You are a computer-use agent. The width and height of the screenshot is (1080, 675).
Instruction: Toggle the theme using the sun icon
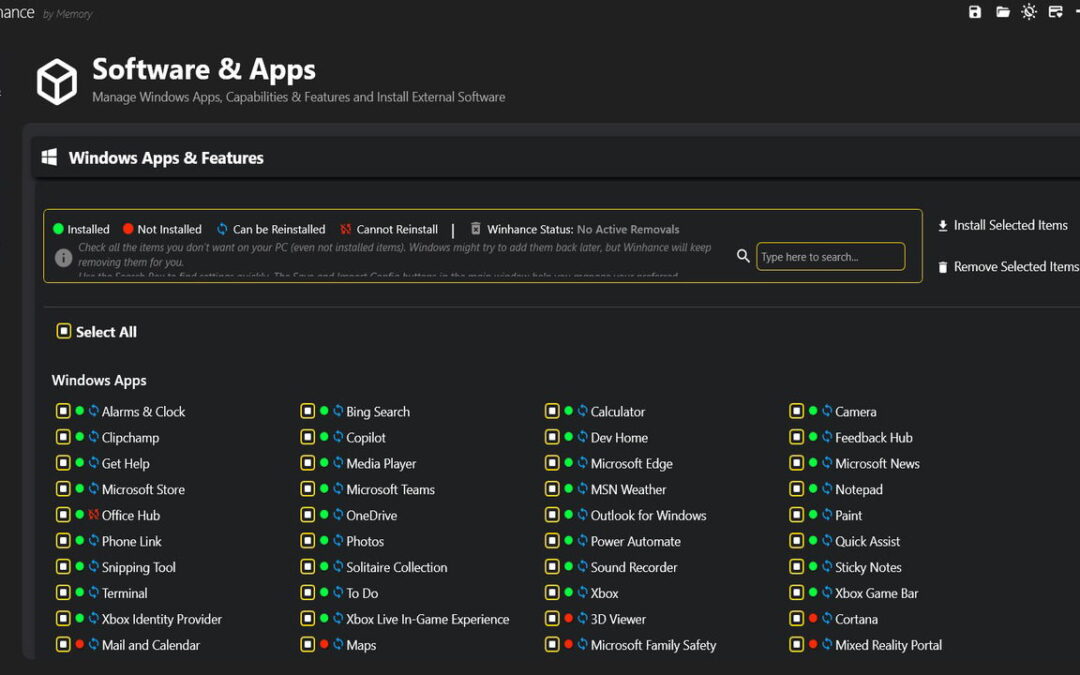pos(1029,12)
